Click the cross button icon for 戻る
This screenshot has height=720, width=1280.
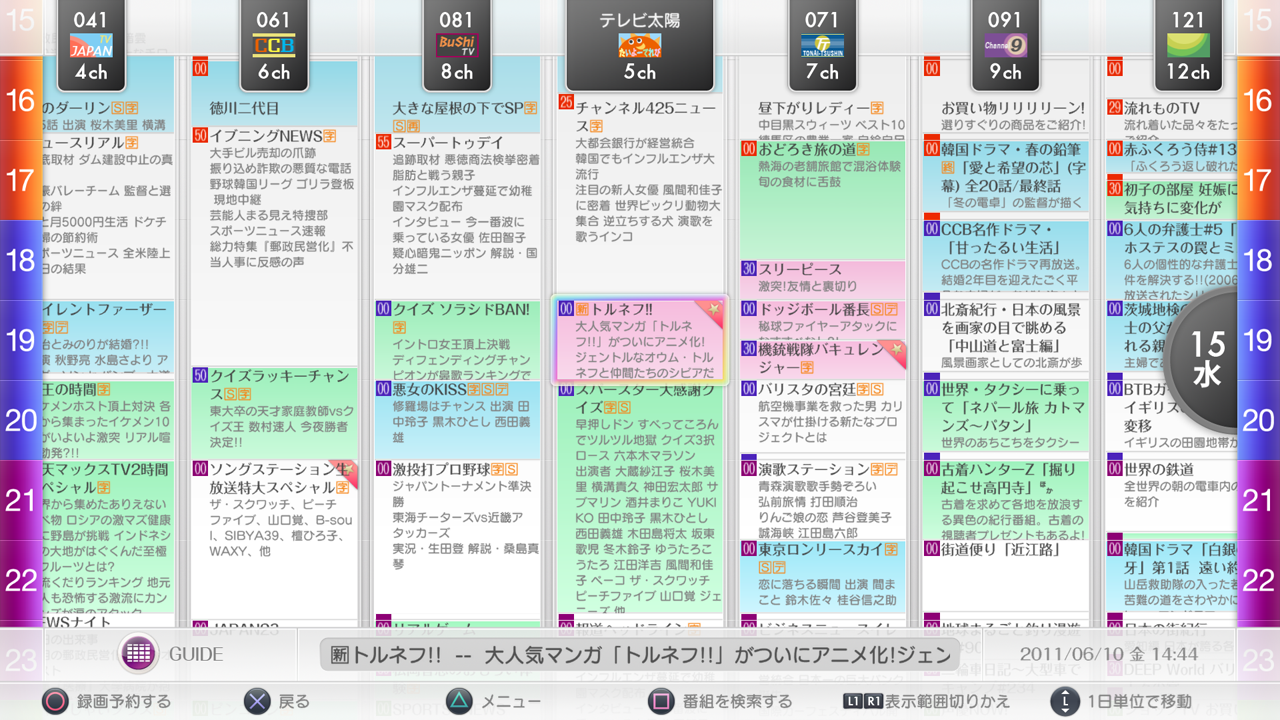click(257, 702)
